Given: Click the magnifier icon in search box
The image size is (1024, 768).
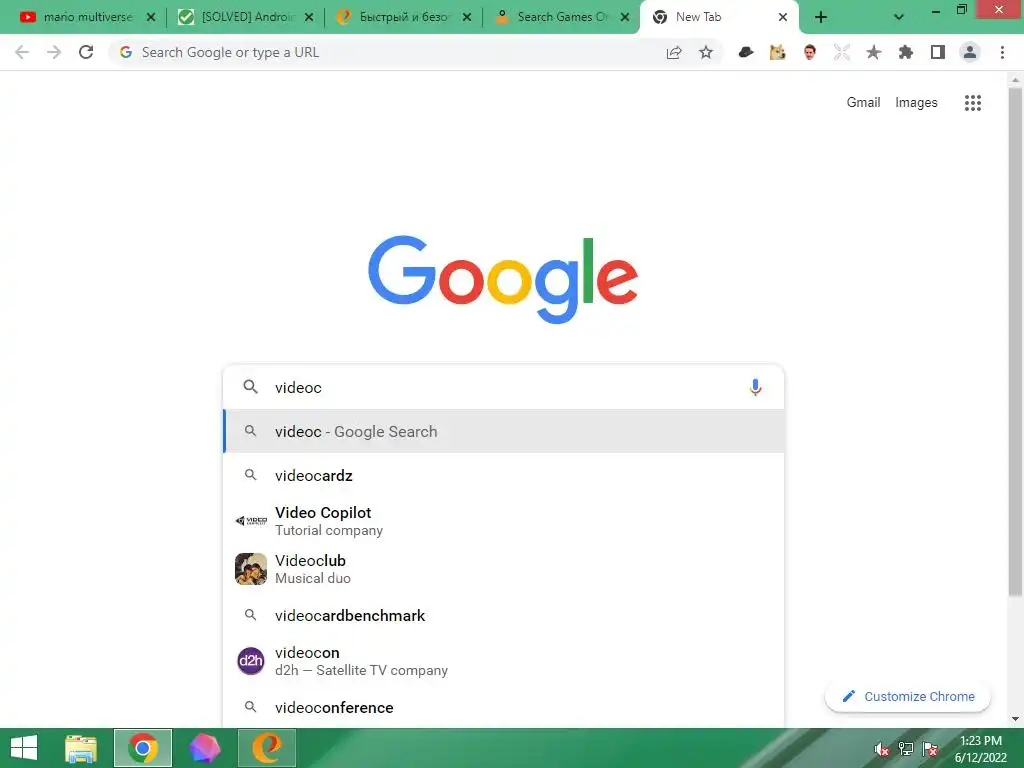Looking at the screenshot, I should tap(250, 387).
